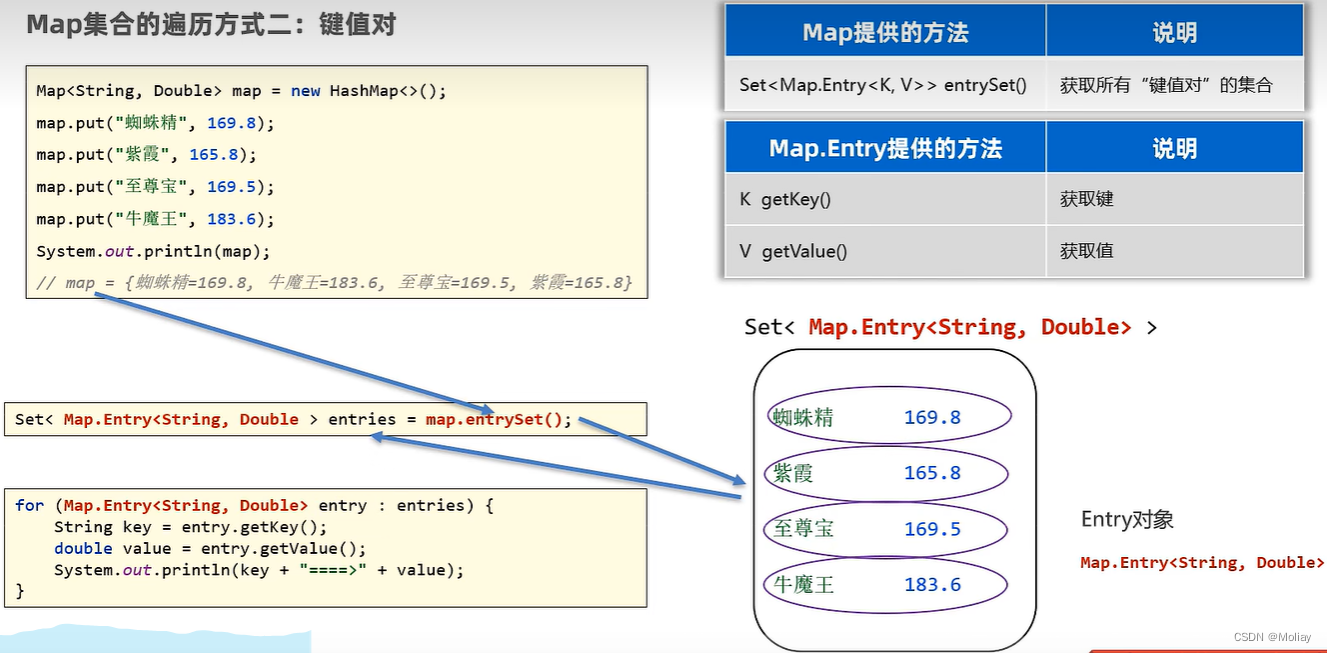Click the comment line starting "// map = {蜘蛛精=169.8"
This screenshot has width=1327, height=653.
(x=334, y=283)
